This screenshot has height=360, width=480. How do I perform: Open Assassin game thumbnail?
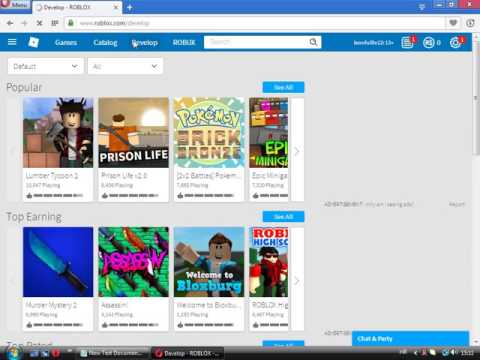133,262
